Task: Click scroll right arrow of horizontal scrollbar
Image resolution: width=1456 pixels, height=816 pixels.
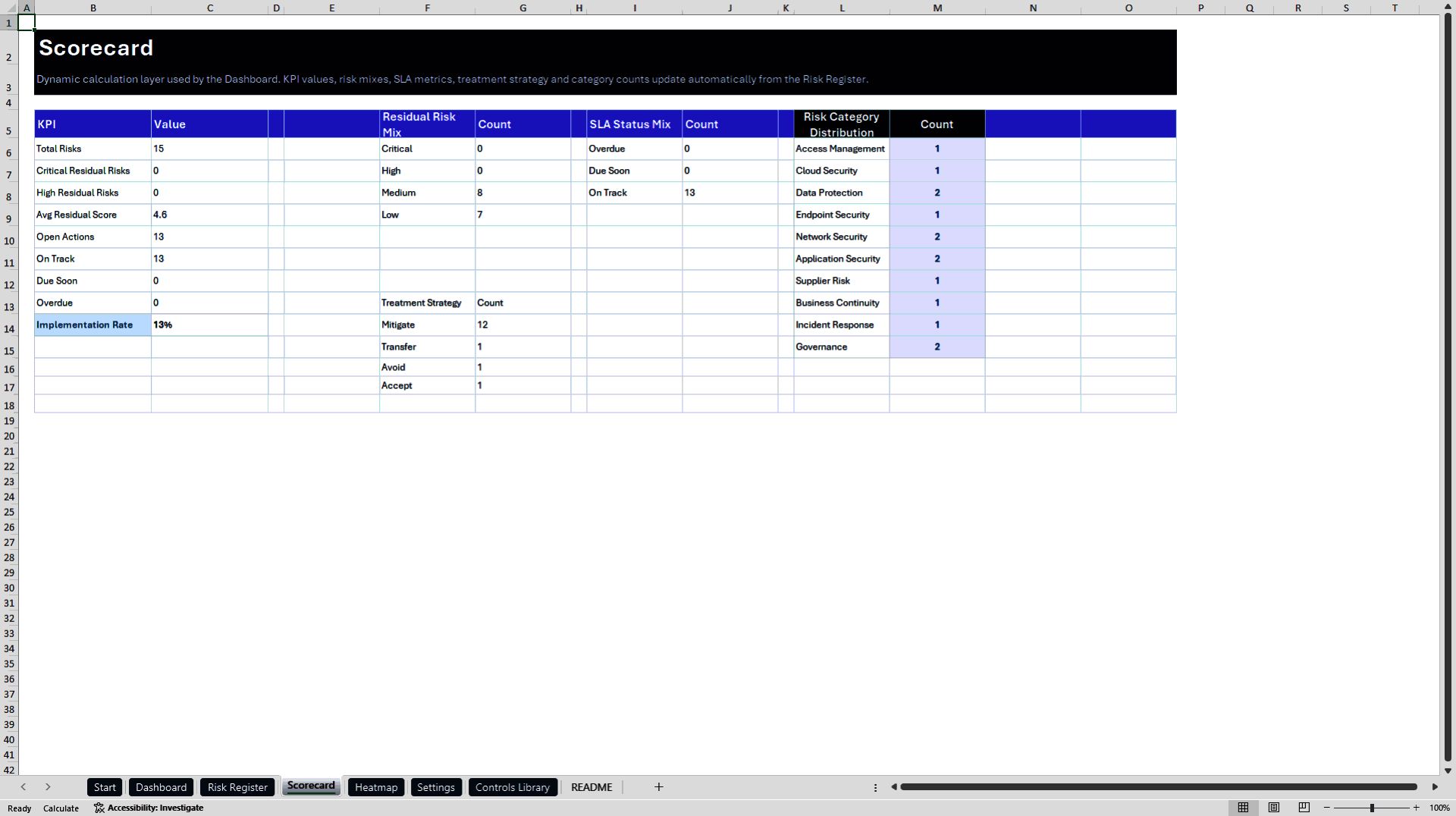Action: 1435,787
